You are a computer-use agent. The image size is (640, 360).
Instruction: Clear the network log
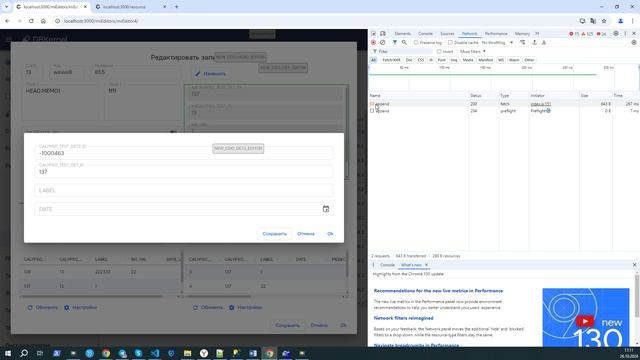[x=382, y=42]
